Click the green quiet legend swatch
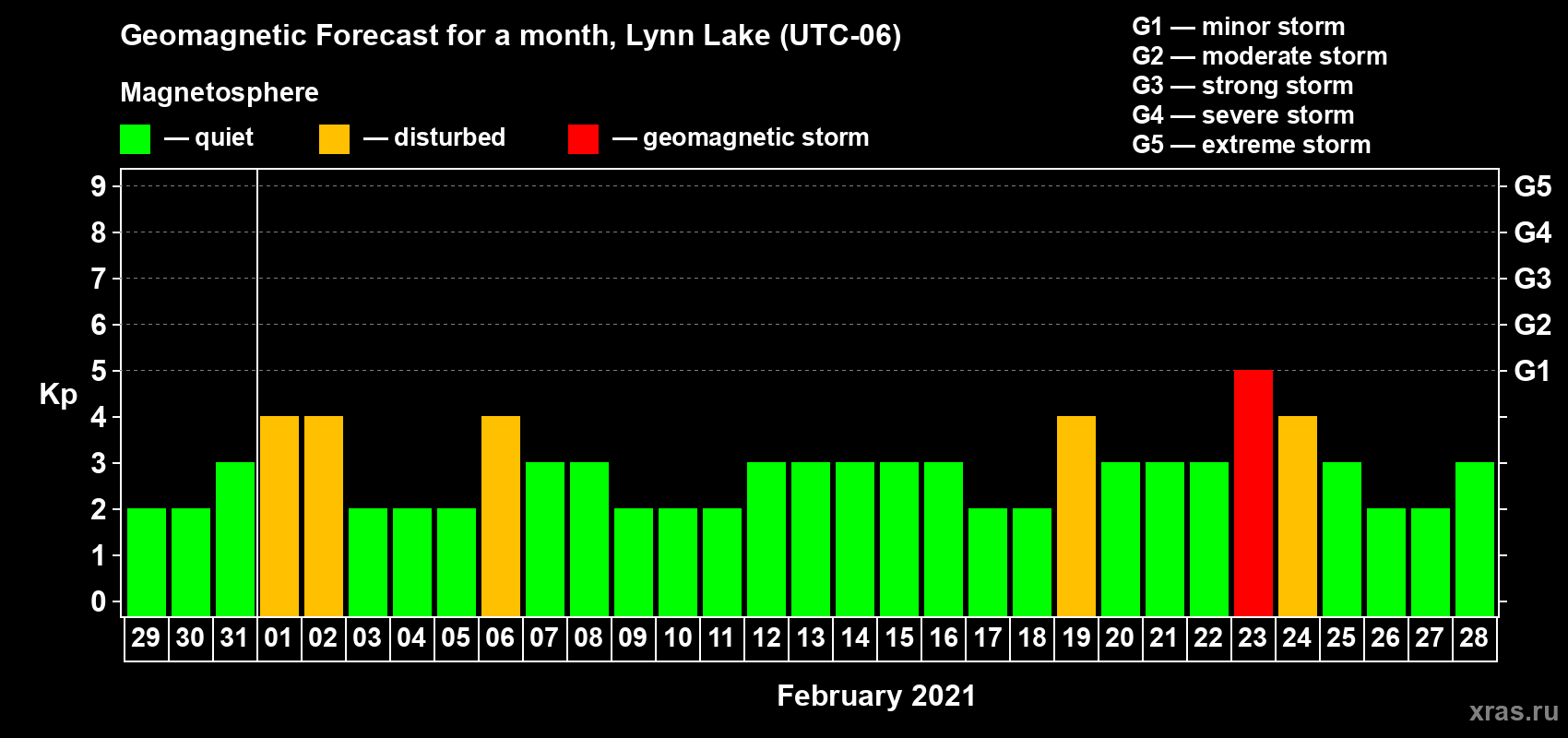Screen dimensions: 1568x738 tap(135, 139)
